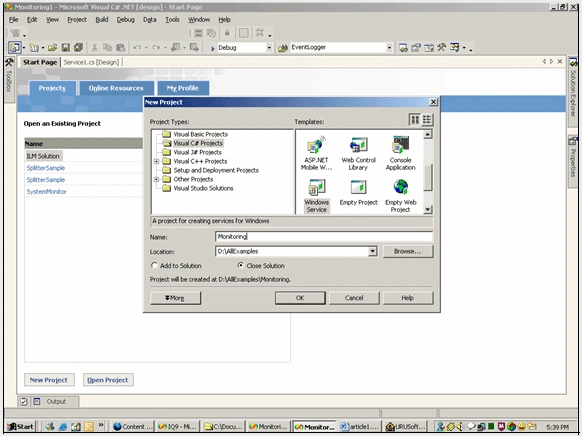Click the Browse... button
The width and height of the screenshot is (582, 436).
[x=408, y=252]
